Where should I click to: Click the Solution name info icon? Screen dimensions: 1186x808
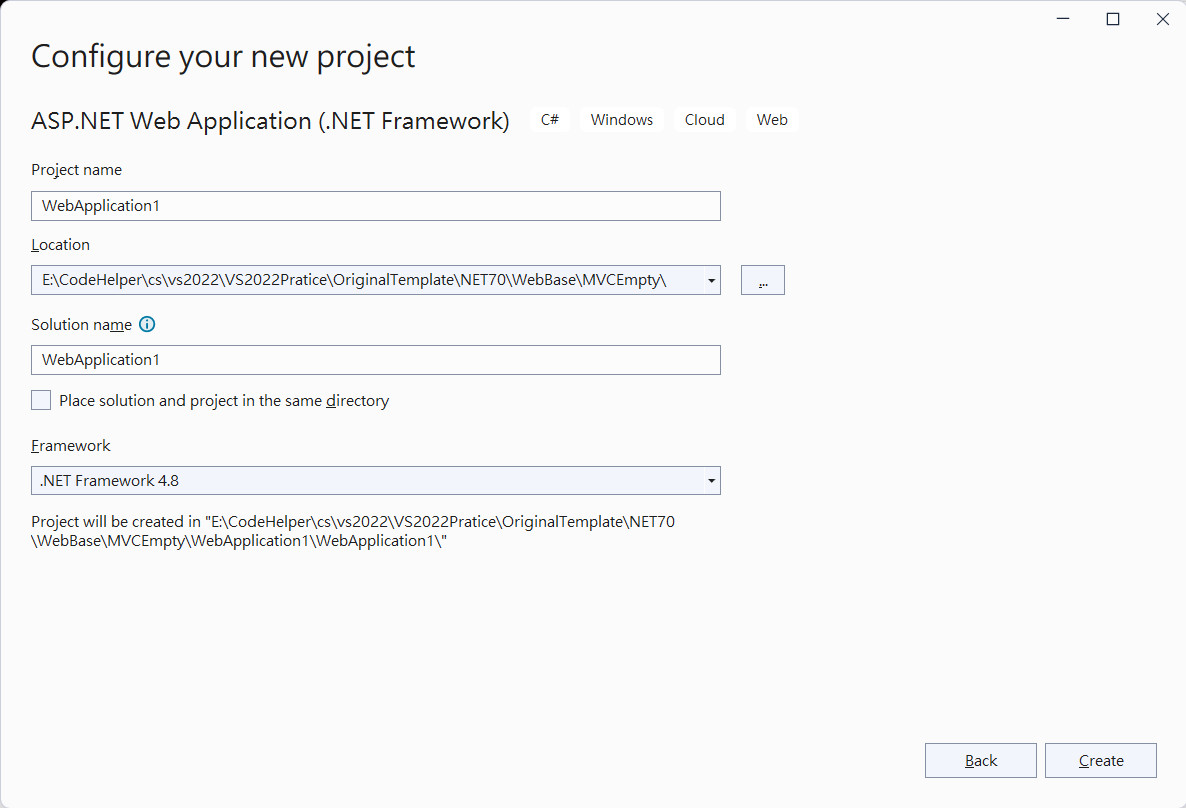(147, 325)
